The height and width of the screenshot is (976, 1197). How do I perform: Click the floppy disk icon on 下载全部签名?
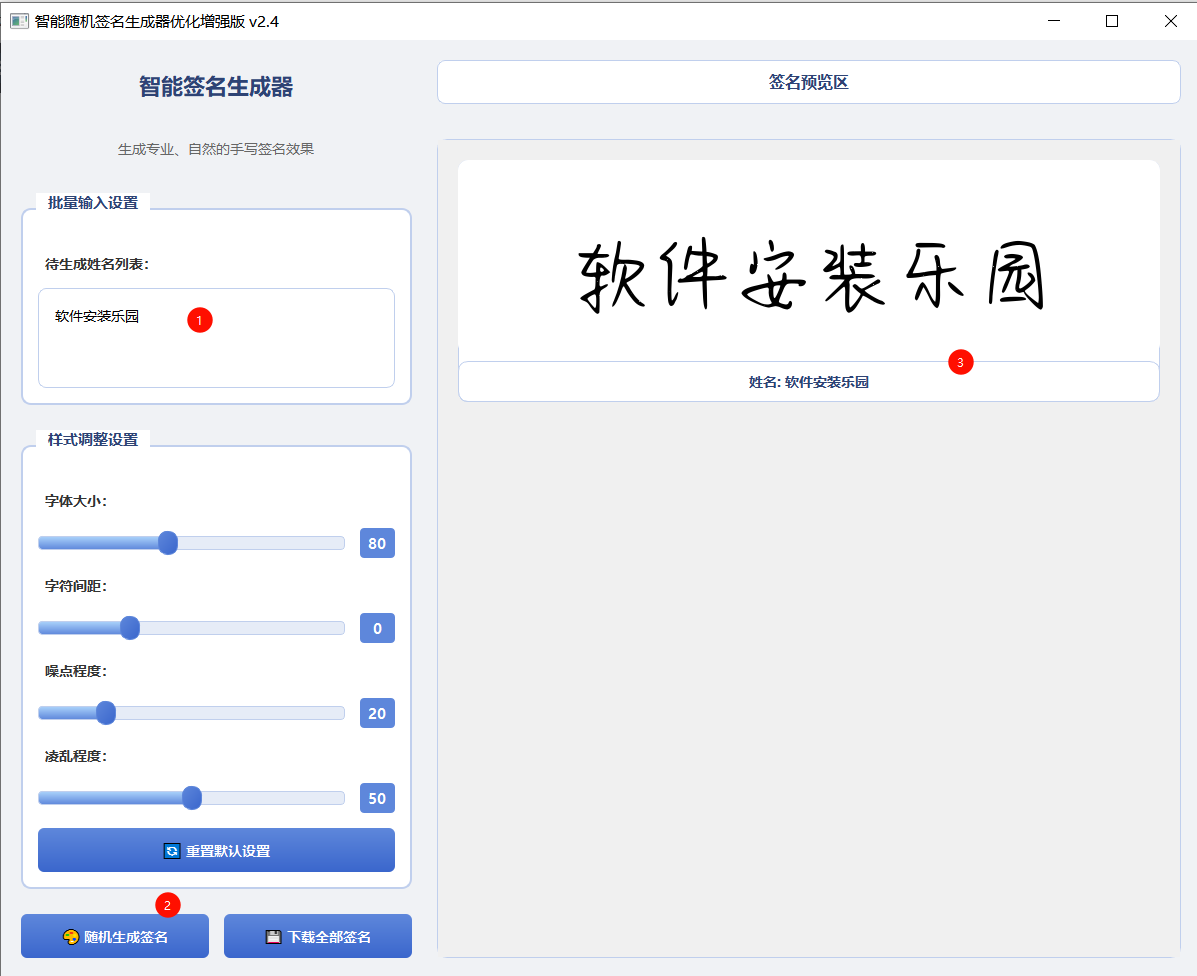click(273, 937)
